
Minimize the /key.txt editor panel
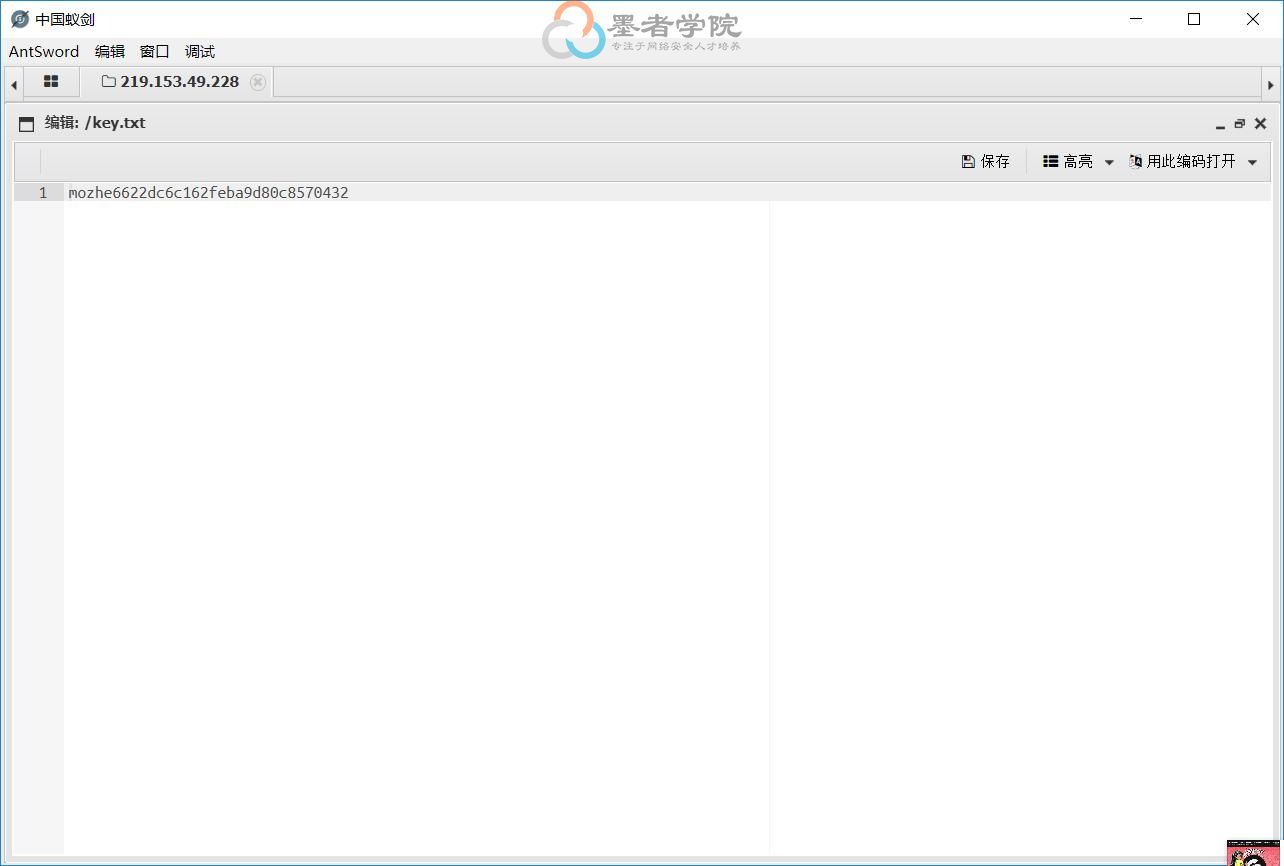(1220, 124)
